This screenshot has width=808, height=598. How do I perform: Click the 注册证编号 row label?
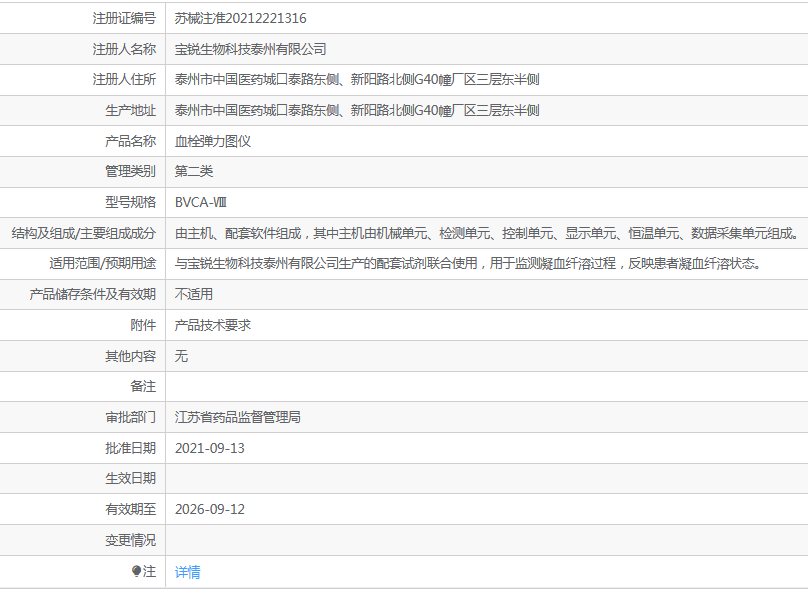coord(124,18)
